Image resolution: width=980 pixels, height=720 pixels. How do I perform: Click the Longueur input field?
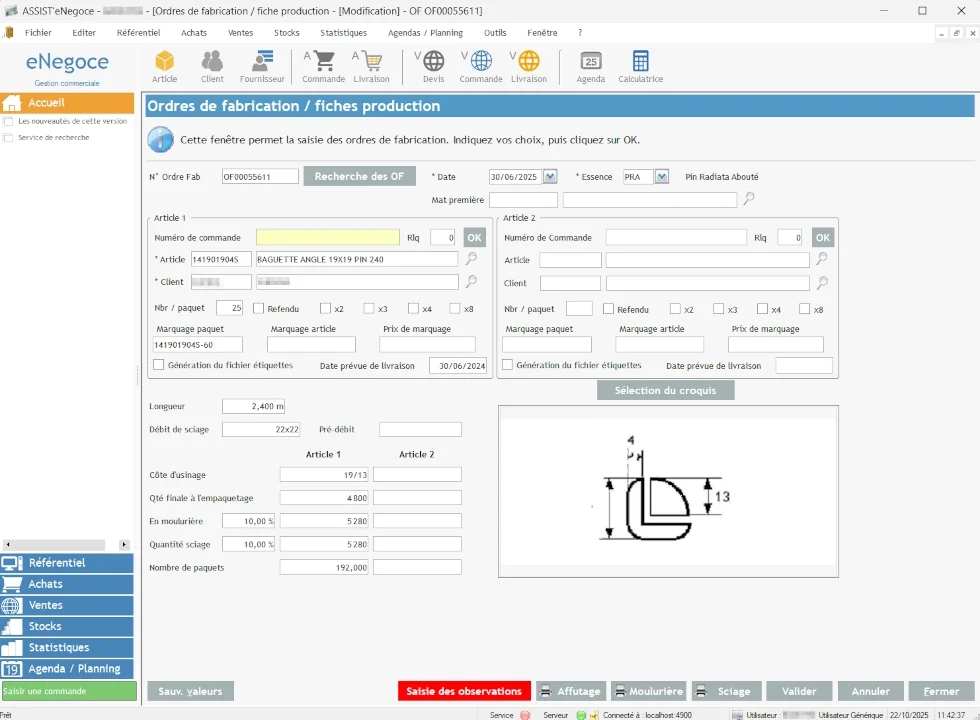[254, 406]
